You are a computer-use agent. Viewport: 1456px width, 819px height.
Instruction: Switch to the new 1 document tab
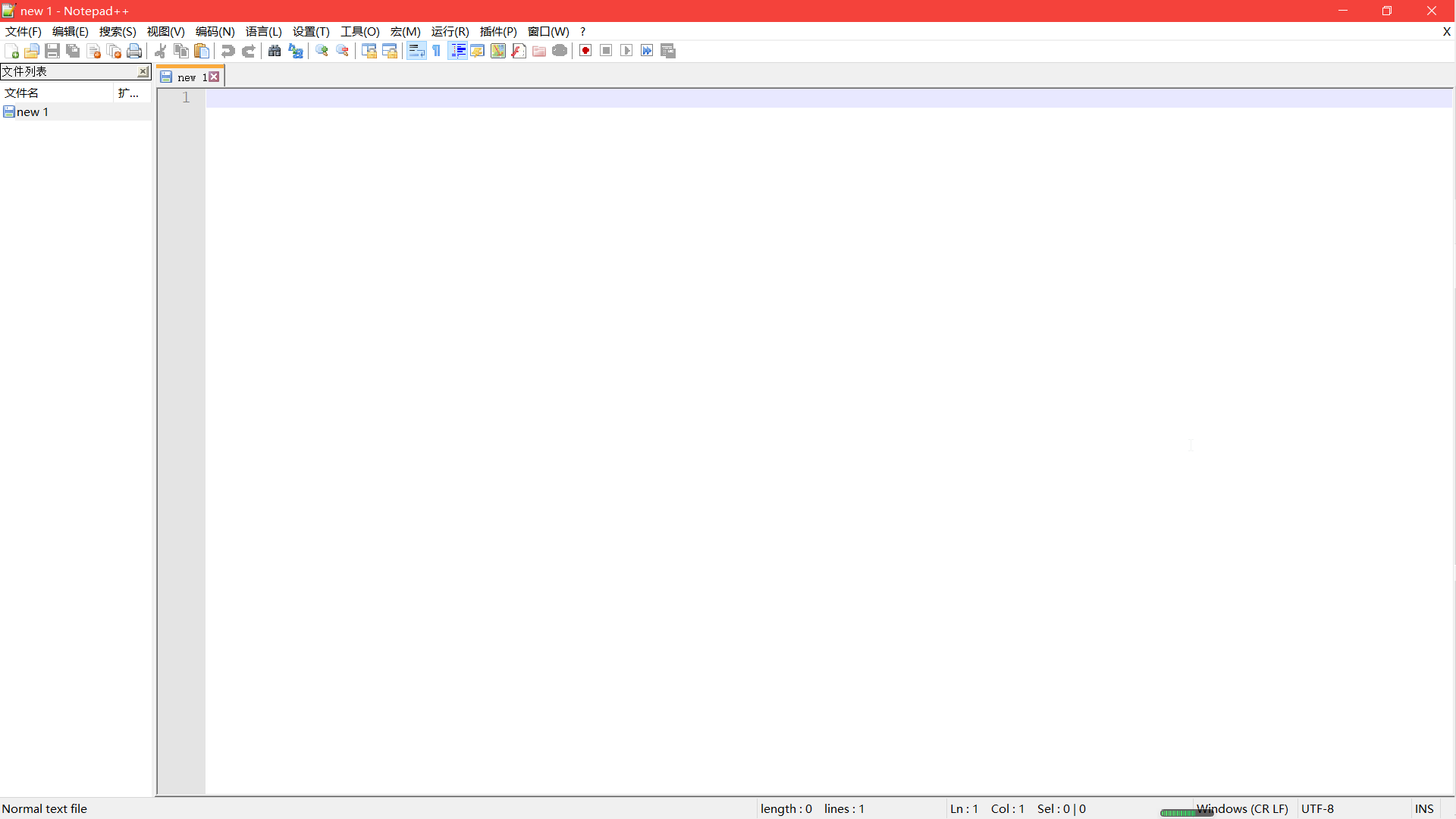coord(186,77)
